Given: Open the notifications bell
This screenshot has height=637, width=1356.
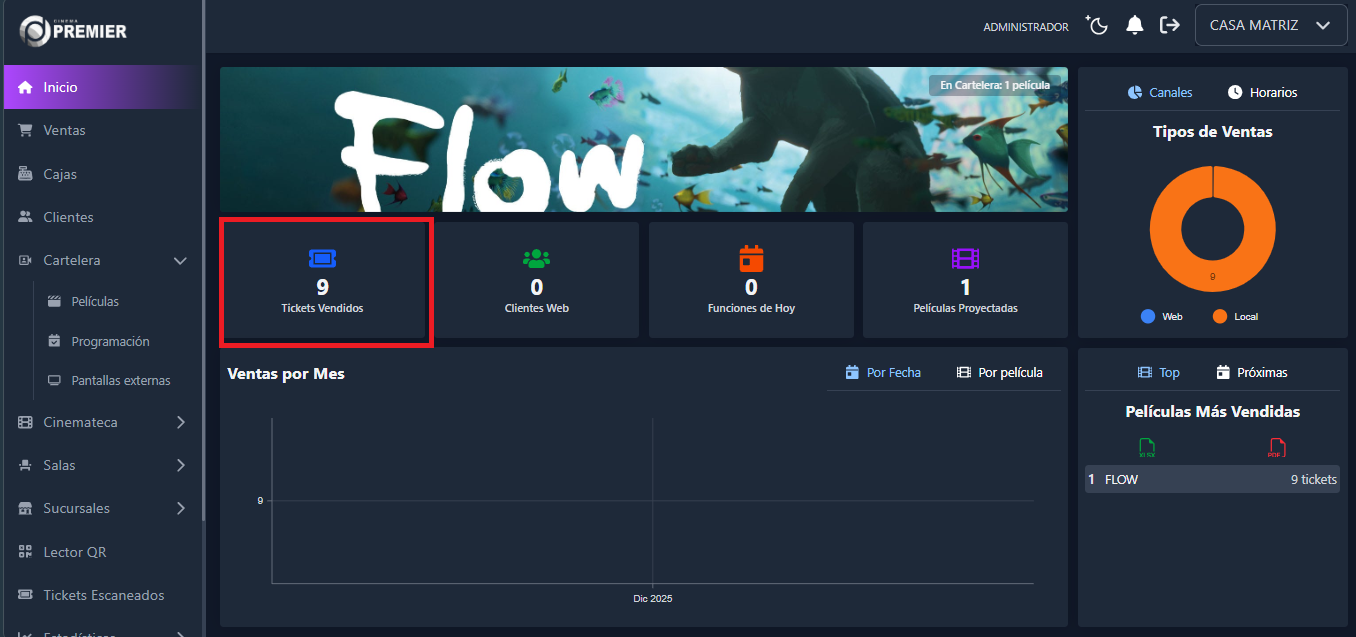Looking at the screenshot, I should coord(1134,25).
